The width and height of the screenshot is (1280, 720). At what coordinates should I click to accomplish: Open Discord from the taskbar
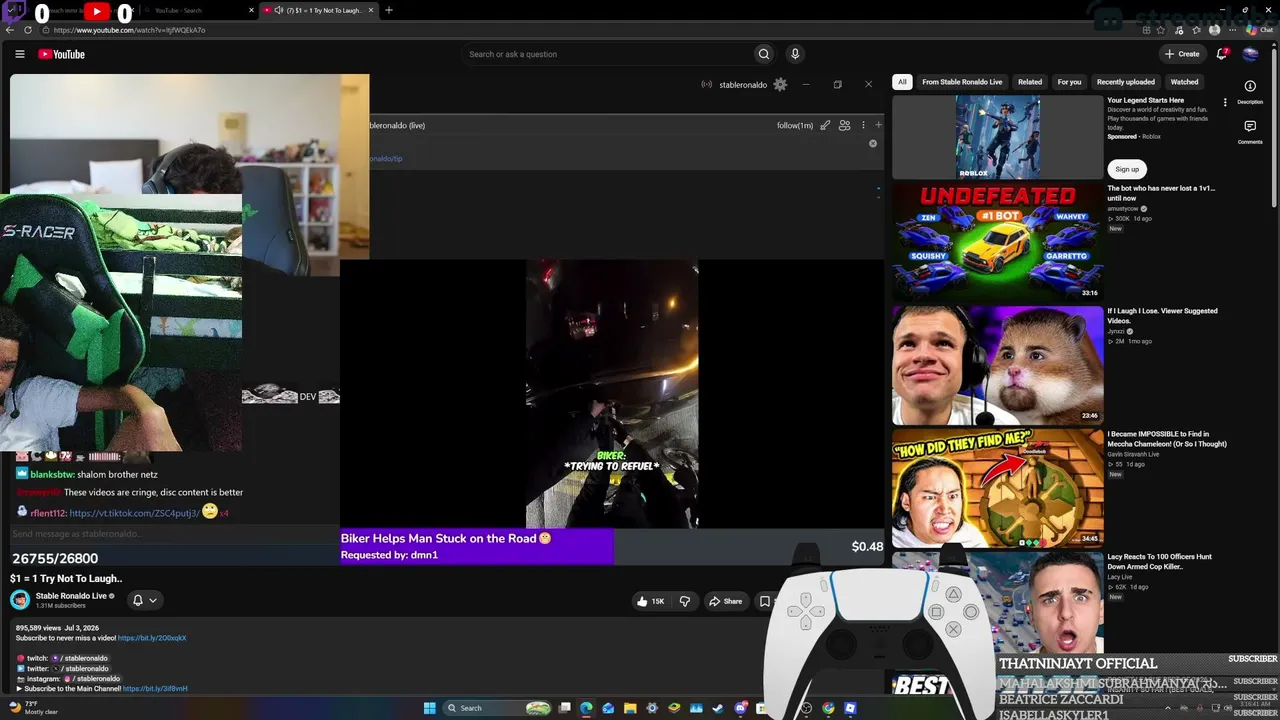pyautogui.click(x=740, y=708)
